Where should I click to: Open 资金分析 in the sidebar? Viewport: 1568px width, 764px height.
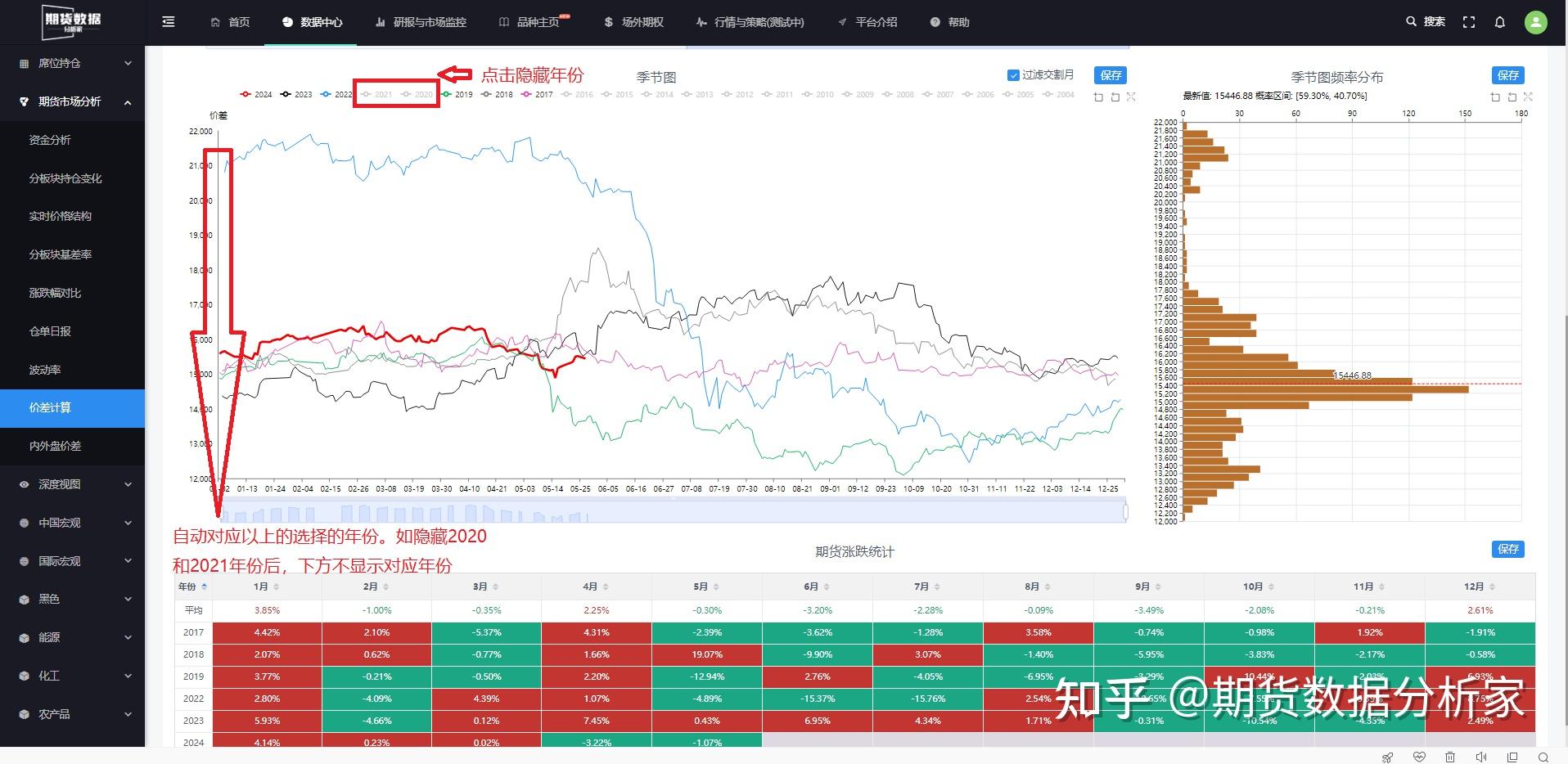72,140
